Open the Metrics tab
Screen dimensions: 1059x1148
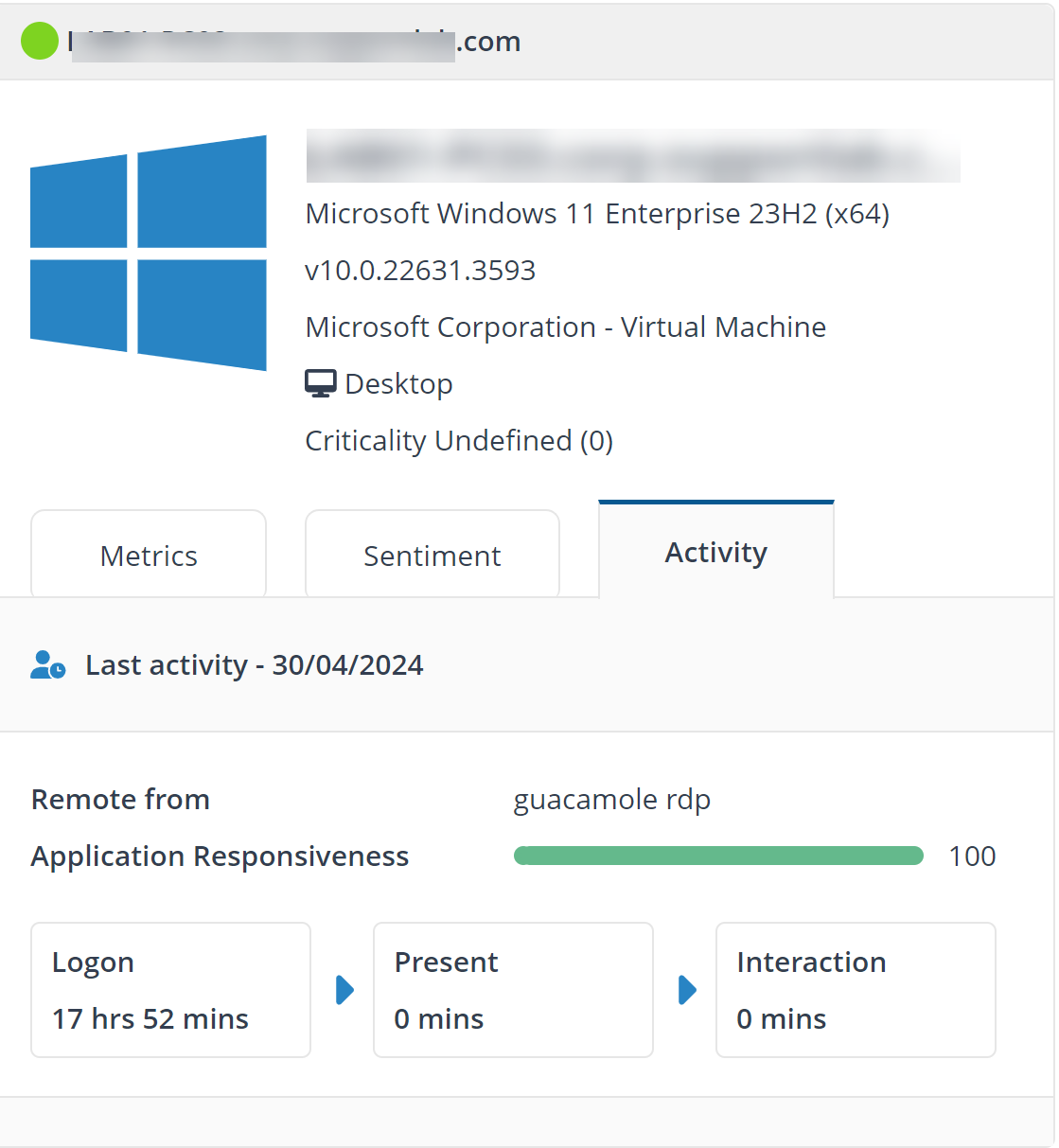149,556
